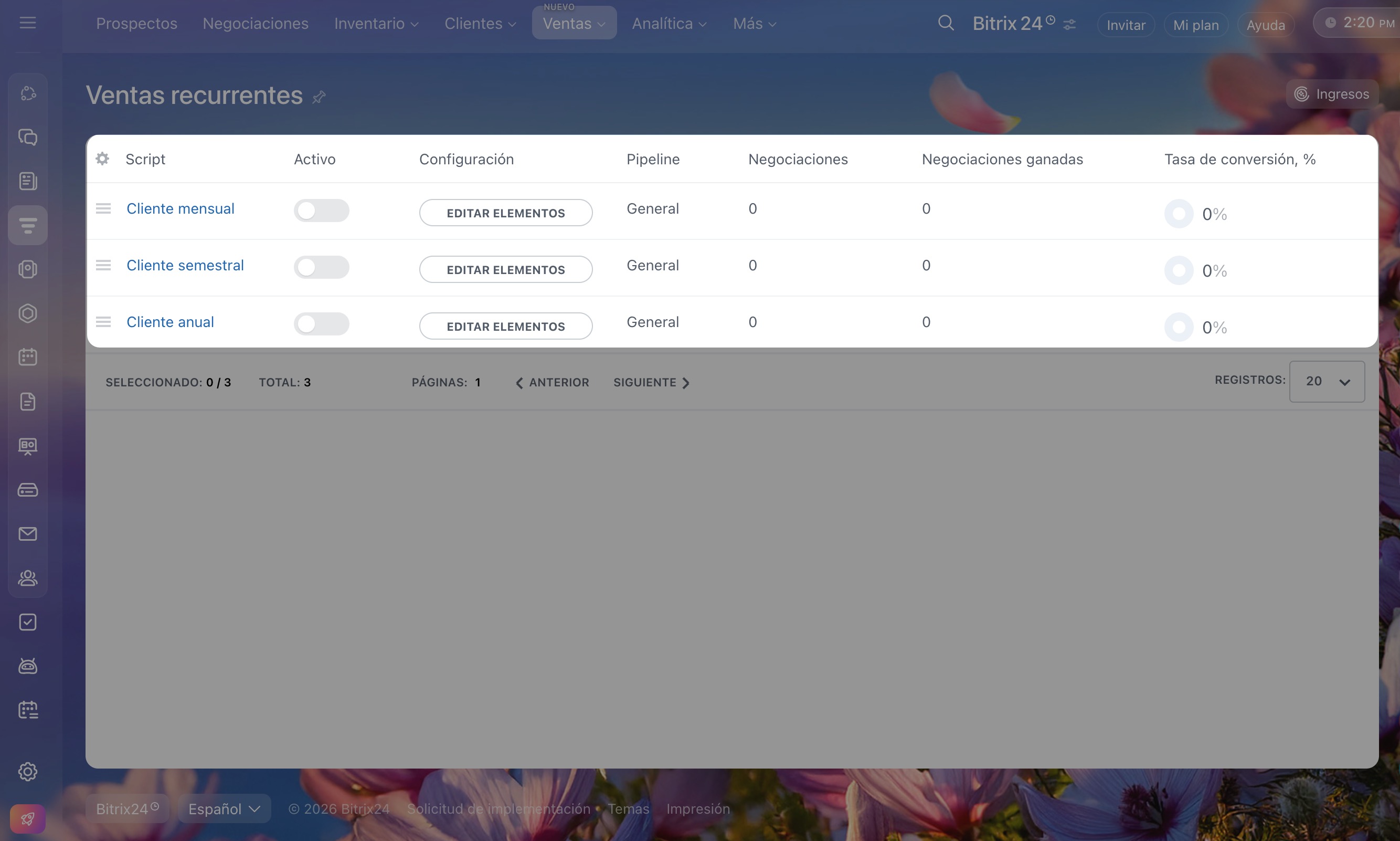Open the tasks checkmark sidebar icon
1400x841 pixels.
(28, 622)
